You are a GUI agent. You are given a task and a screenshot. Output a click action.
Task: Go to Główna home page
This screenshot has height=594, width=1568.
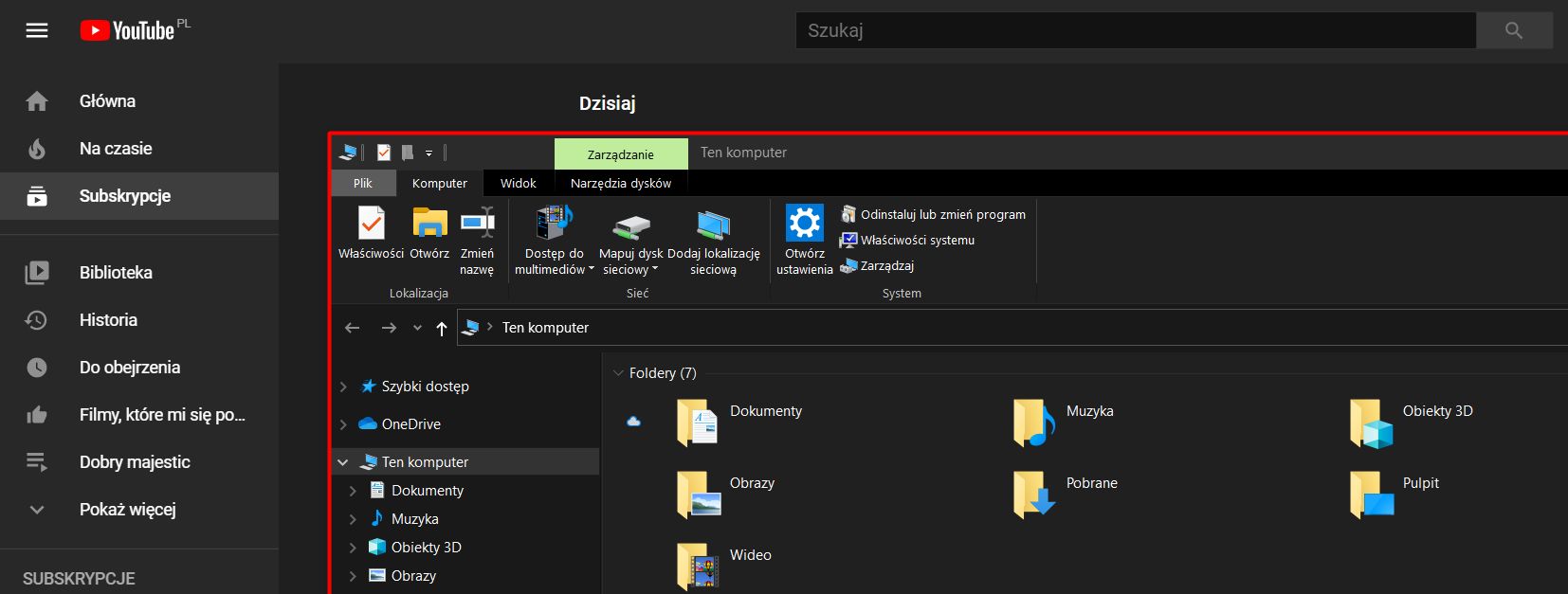tap(139, 101)
